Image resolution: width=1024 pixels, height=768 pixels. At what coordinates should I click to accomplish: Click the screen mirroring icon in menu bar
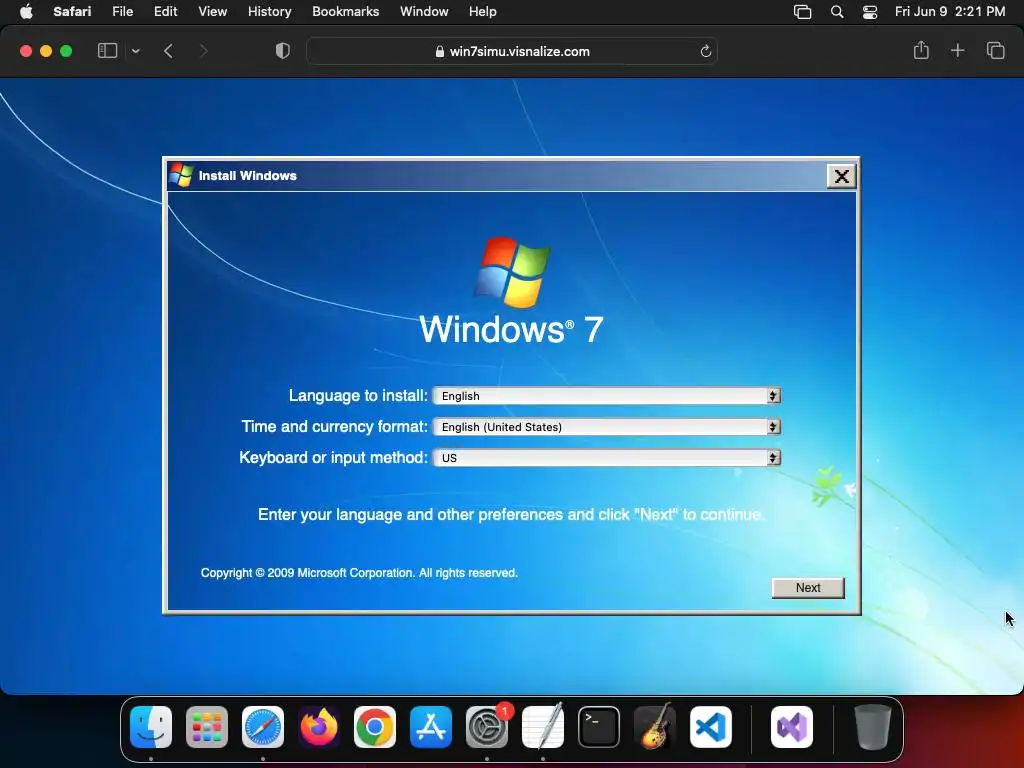(x=803, y=12)
